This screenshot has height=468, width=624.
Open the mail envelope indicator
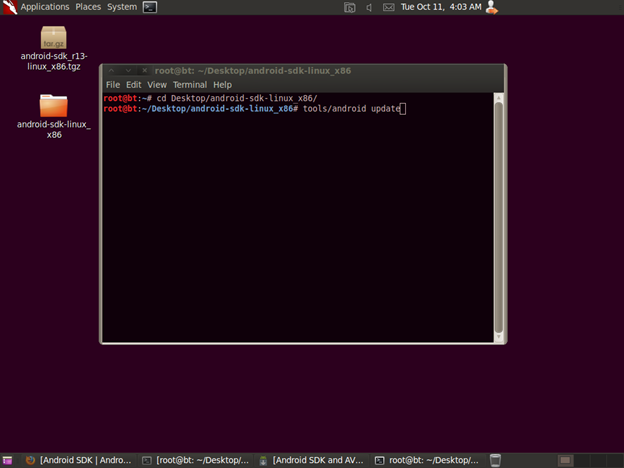[388, 7]
